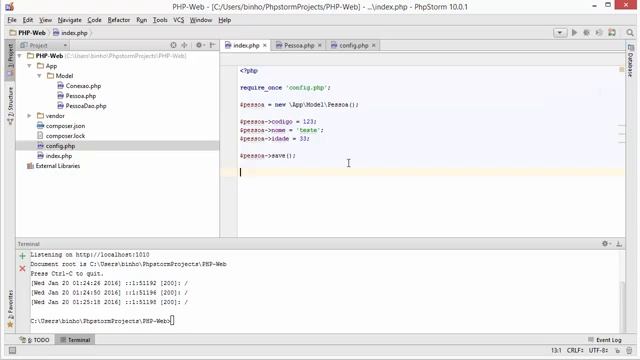Image resolution: width=640 pixels, height=360 pixels.
Task: Open Project panel gear settings
Action: 200,45
